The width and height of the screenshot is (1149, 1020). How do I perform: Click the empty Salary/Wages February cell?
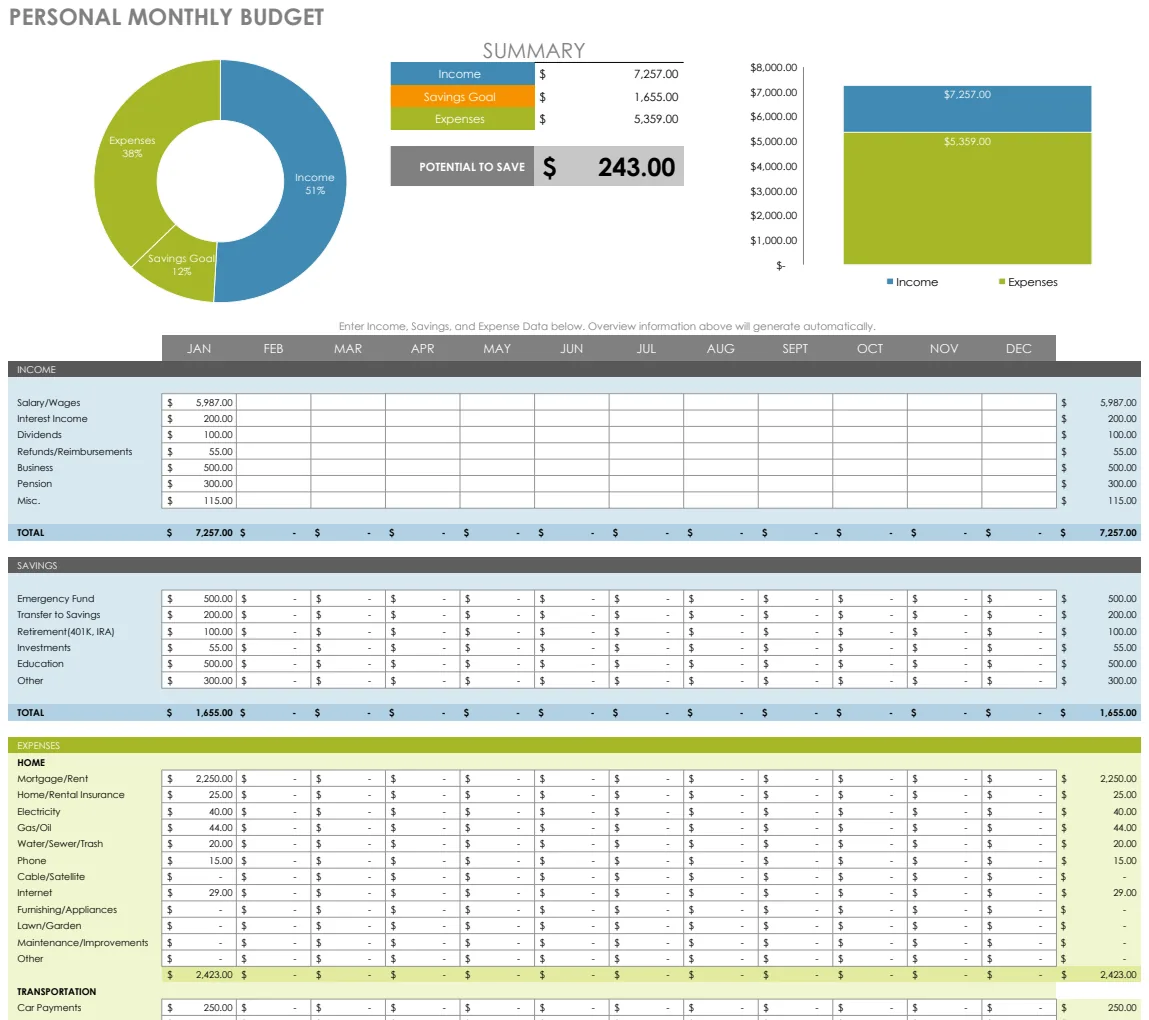coord(273,402)
